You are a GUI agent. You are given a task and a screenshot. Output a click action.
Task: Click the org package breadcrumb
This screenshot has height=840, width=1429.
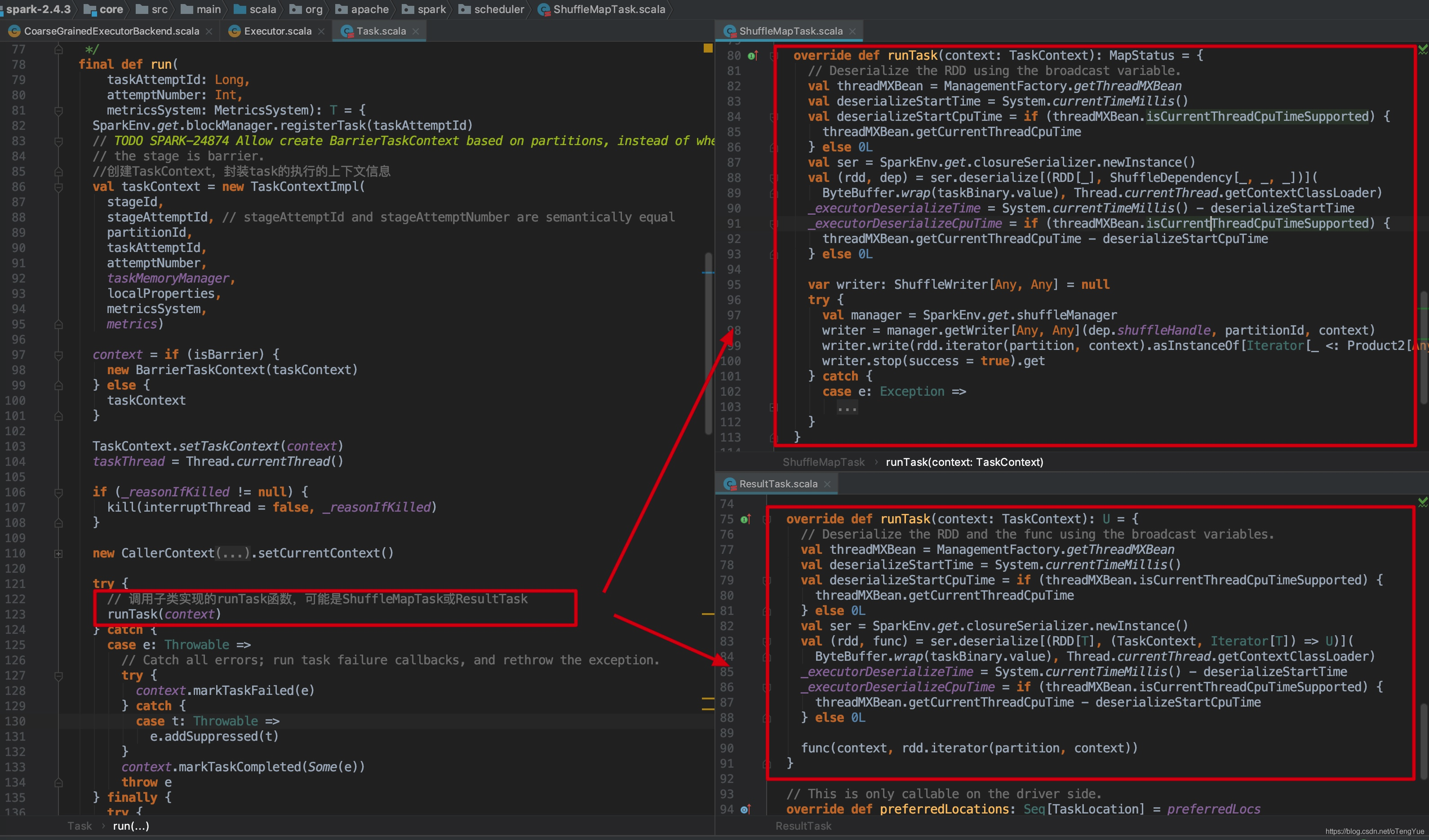click(x=306, y=9)
